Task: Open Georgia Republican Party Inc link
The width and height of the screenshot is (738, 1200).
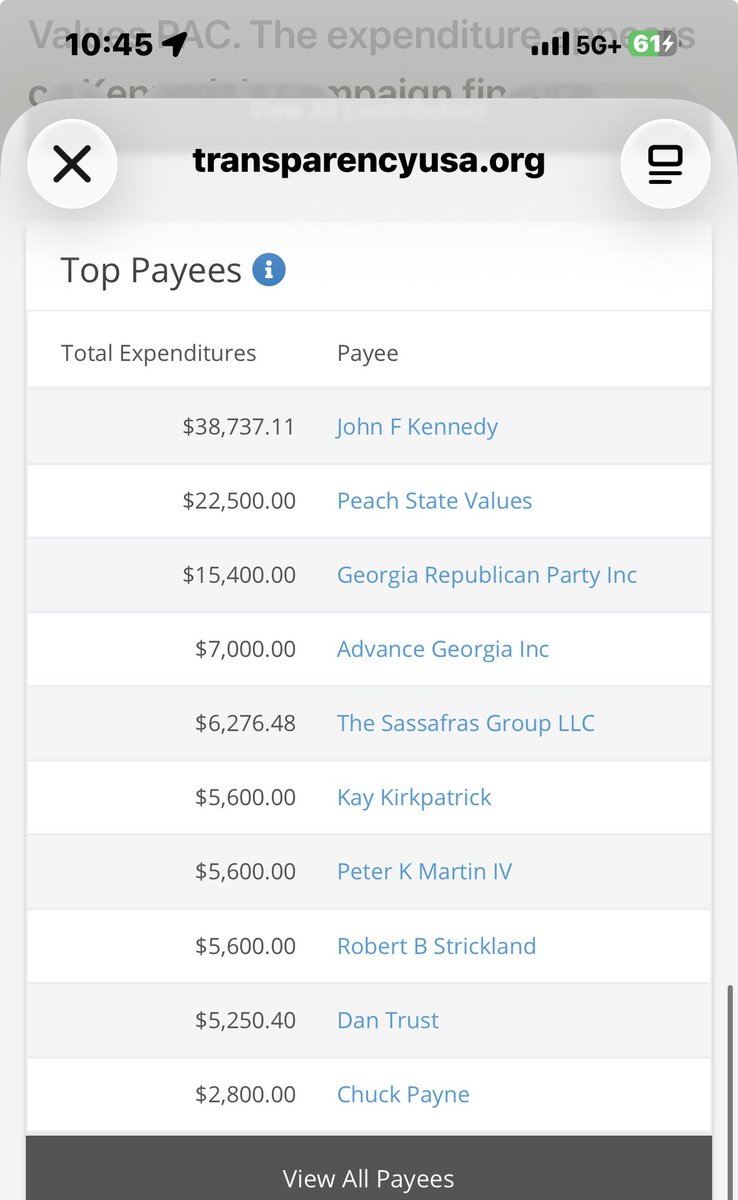Action: click(x=487, y=575)
